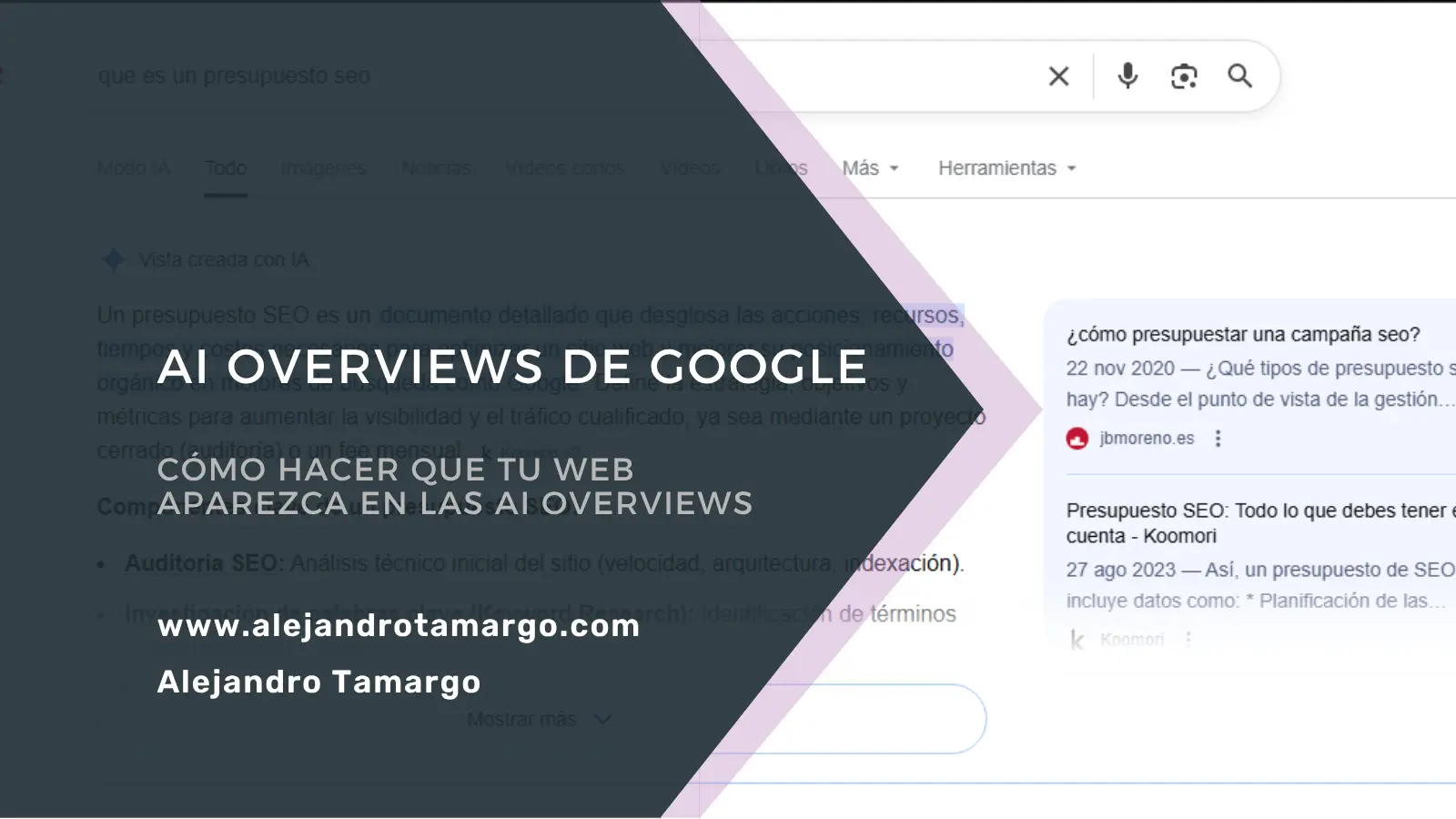Open the Herramientas dropdown

[1006, 168]
